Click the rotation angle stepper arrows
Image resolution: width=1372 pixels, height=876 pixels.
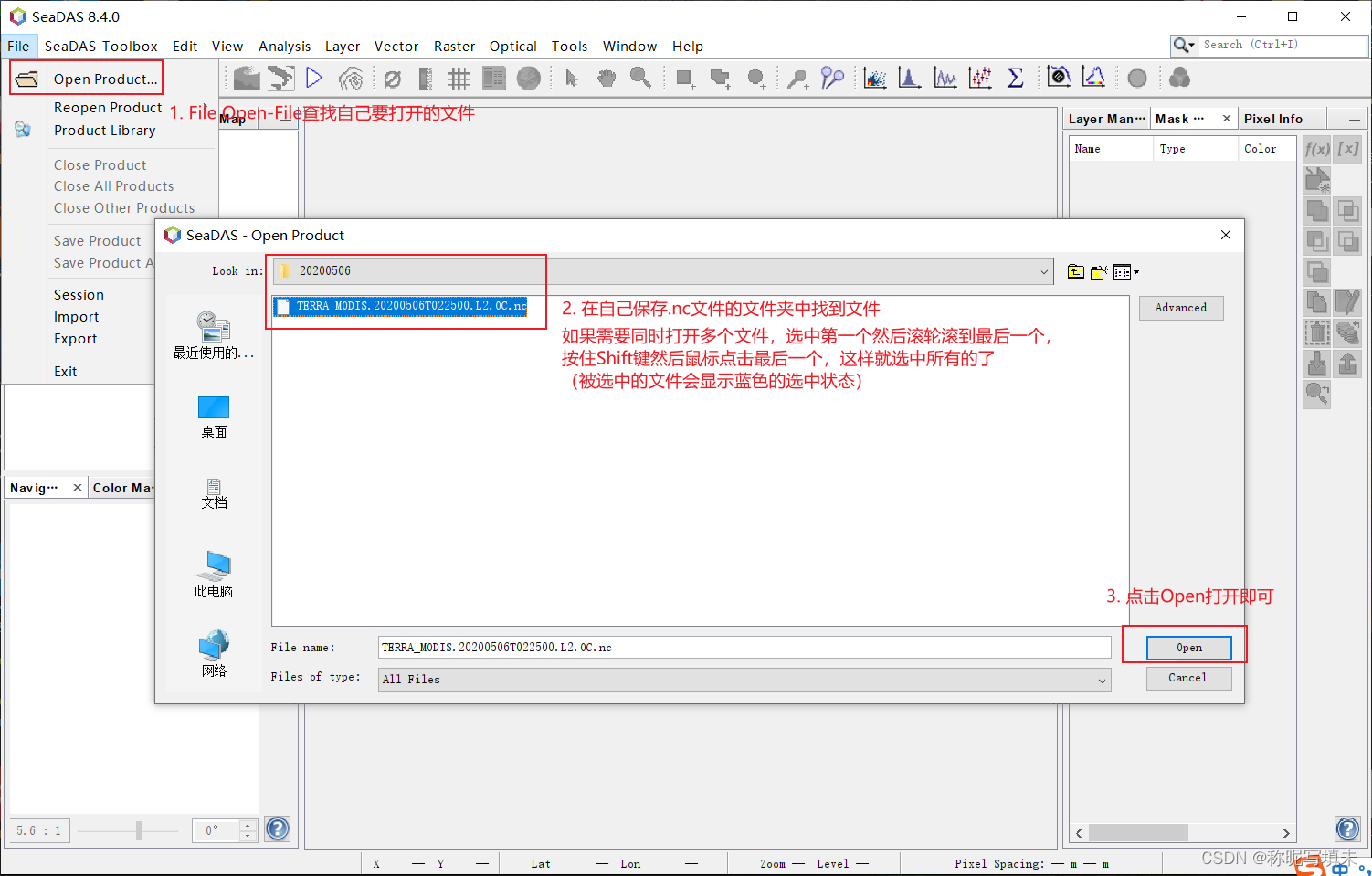click(248, 830)
